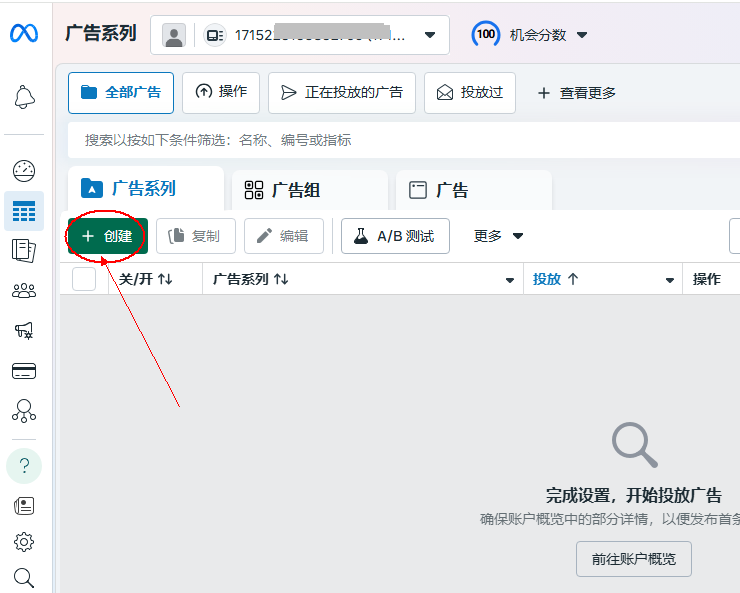The width and height of the screenshot is (740, 593).
Task: Tick the select-all checkbox in table header
Action: click(x=84, y=279)
